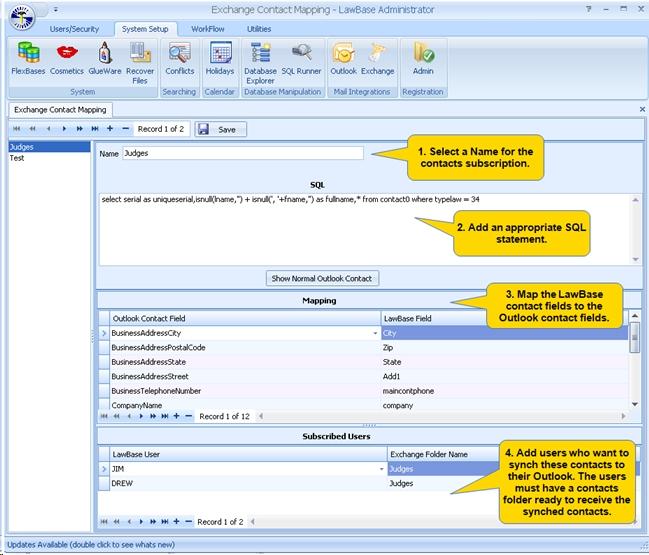Select the City LawBase field cell
The height and width of the screenshot is (555, 649).
pyautogui.click(x=505, y=333)
